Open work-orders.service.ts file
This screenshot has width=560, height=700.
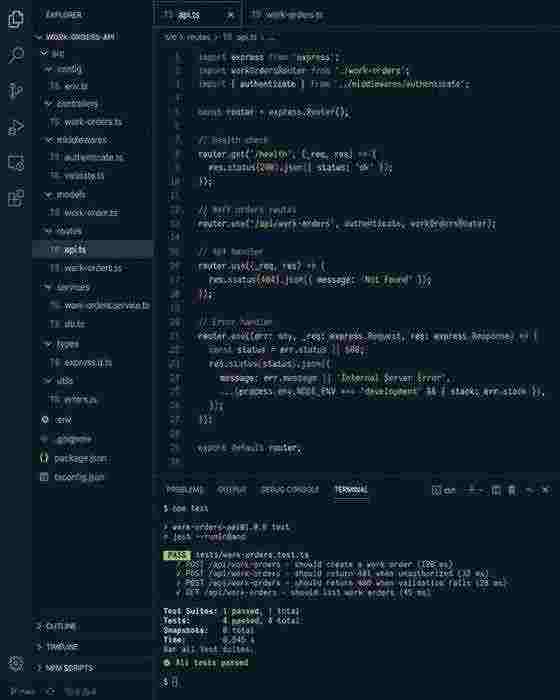pyautogui.click(x=92, y=305)
